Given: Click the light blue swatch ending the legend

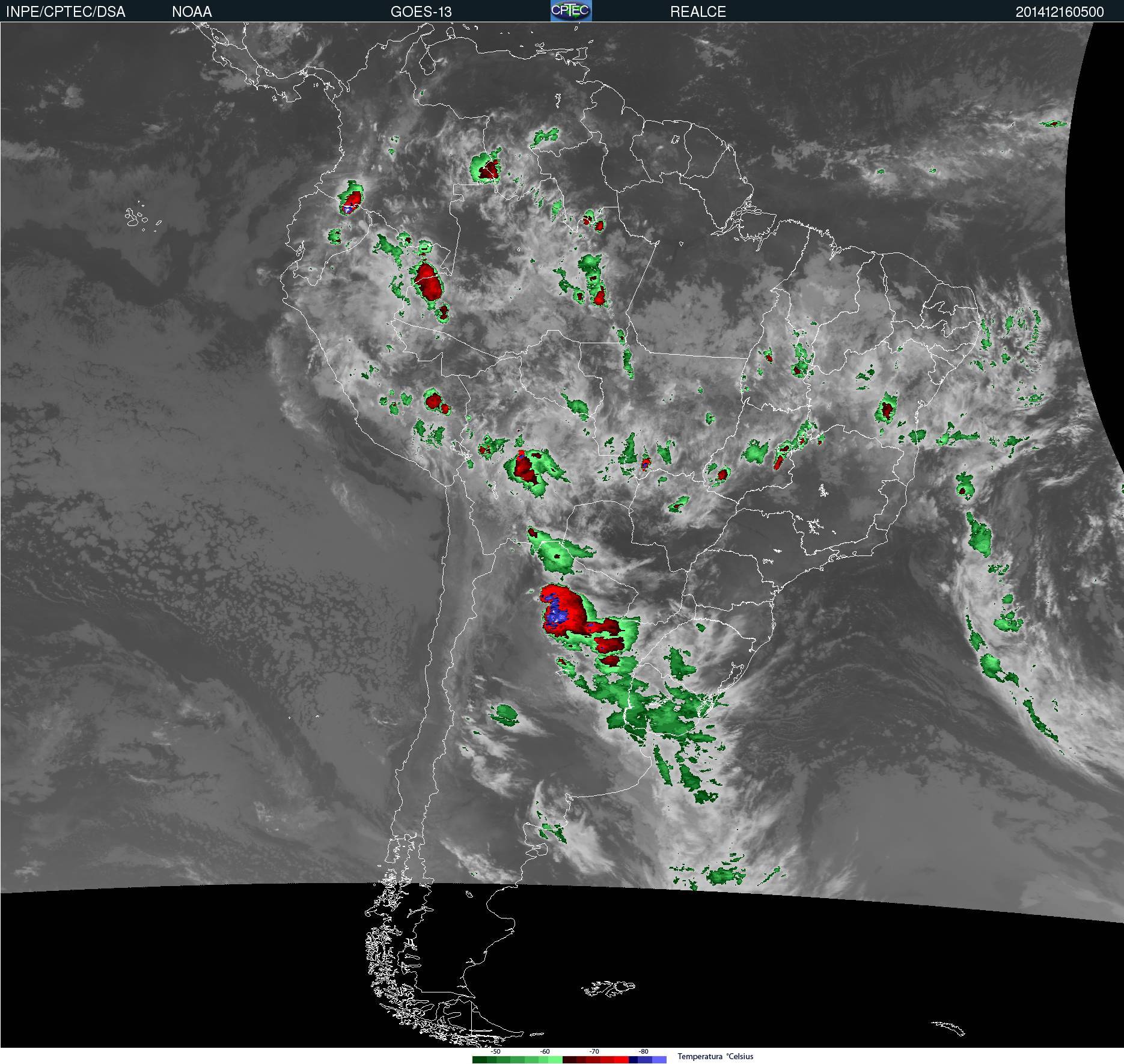Looking at the screenshot, I should pos(659,1059).
